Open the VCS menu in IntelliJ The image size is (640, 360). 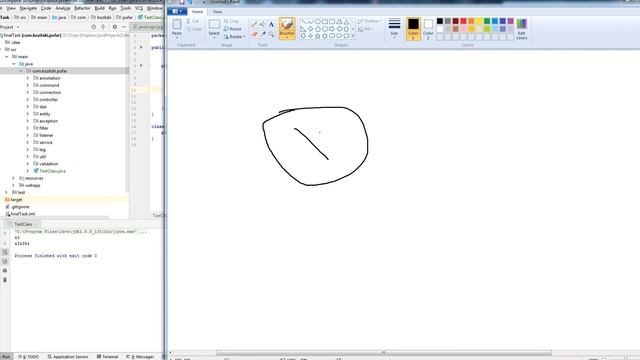139,8
